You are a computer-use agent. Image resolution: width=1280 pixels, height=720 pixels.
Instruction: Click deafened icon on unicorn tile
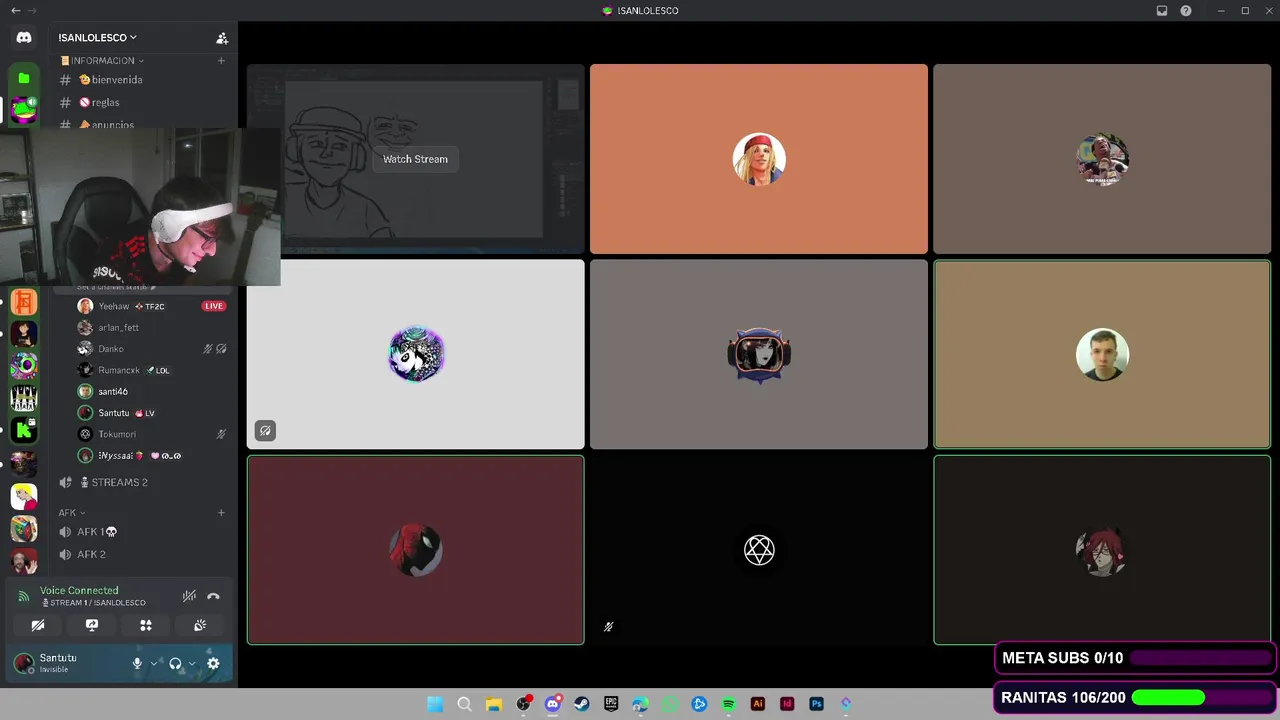pyautogui.click(x=265, y=431)
